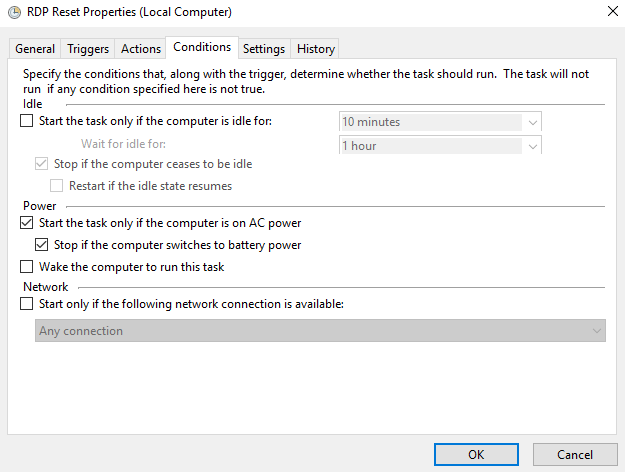This screenshot has width=625, height=472.
Task: Close the RDP Reset Properties dialog
Action: [611, 12]
